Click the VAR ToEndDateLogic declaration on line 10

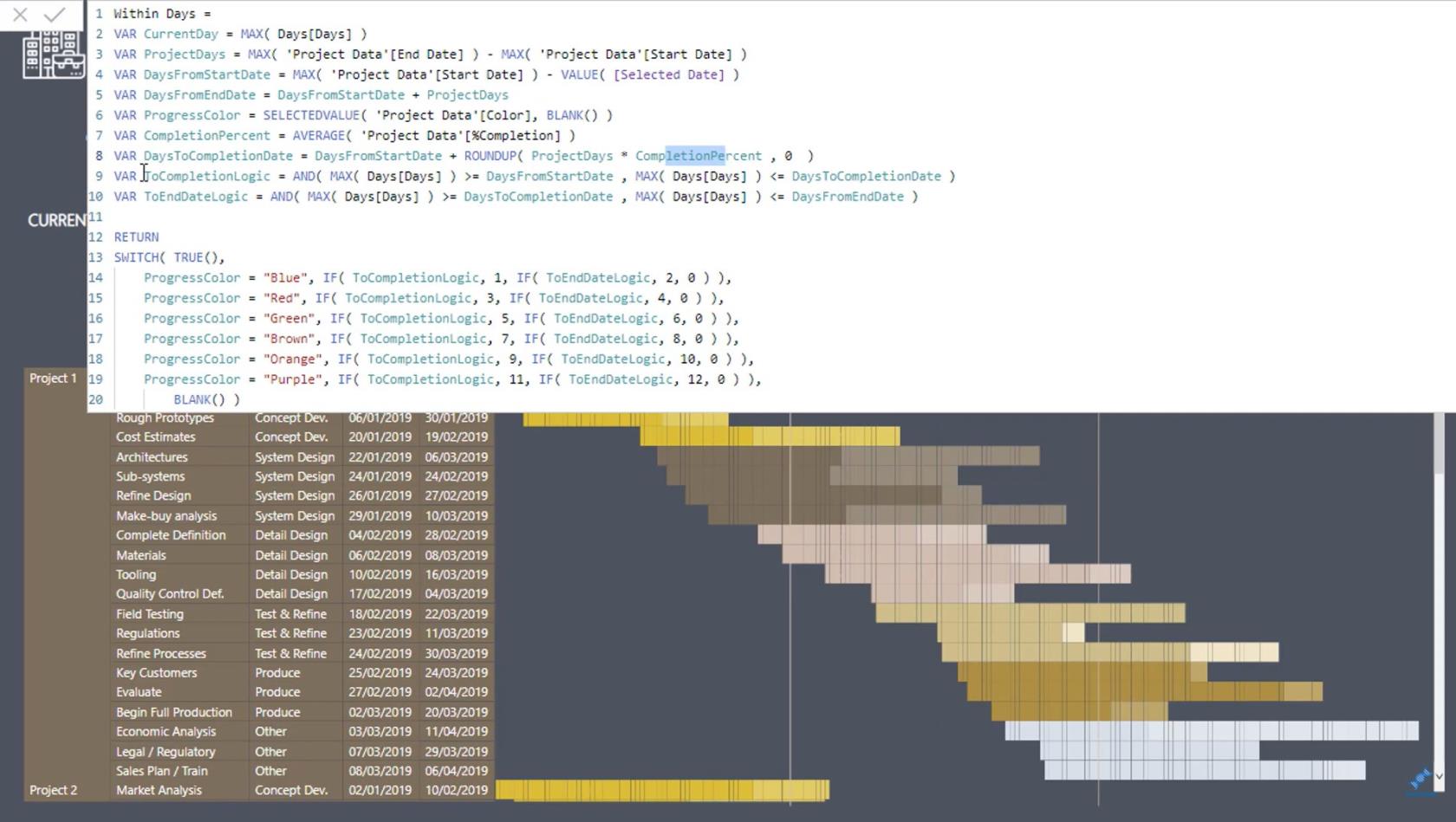(x=180, y=197)
